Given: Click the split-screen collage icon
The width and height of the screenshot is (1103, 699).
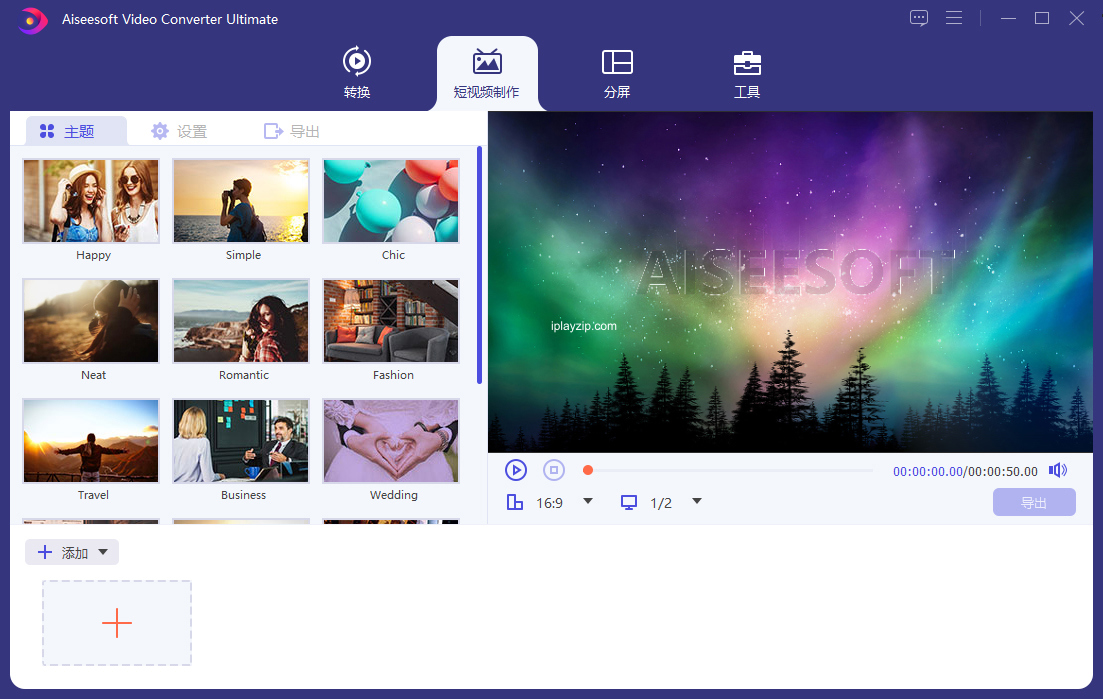Looking at the screenshot, I should (x=617, y=62).
